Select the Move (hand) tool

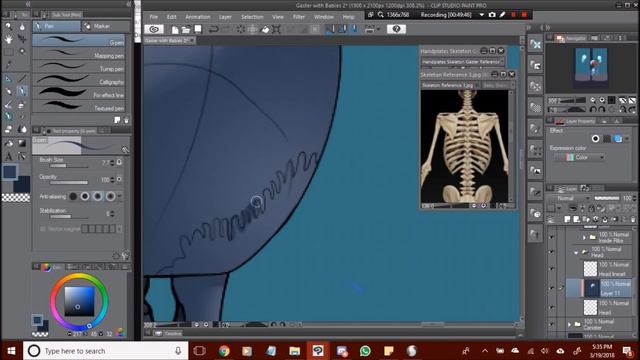pyautogui.click(x=9, y=40)
